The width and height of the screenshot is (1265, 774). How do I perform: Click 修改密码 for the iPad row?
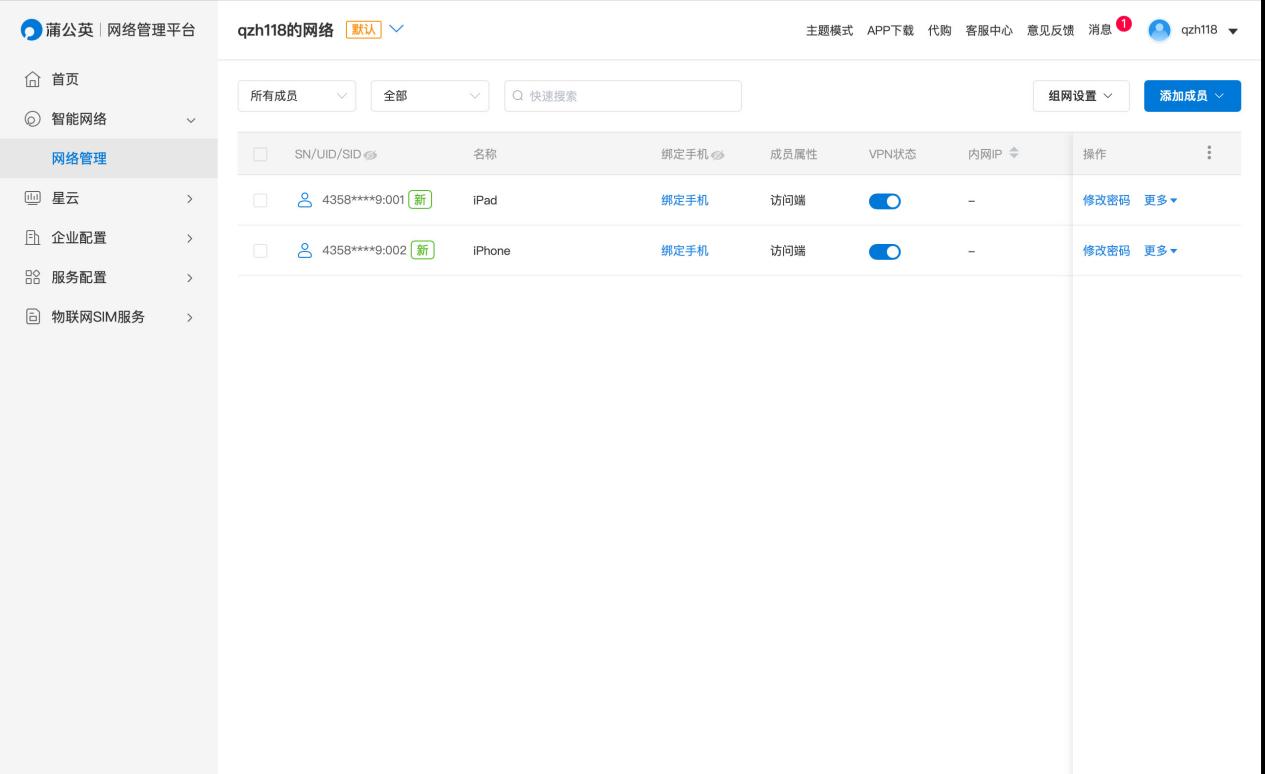tap(1106, 200)
